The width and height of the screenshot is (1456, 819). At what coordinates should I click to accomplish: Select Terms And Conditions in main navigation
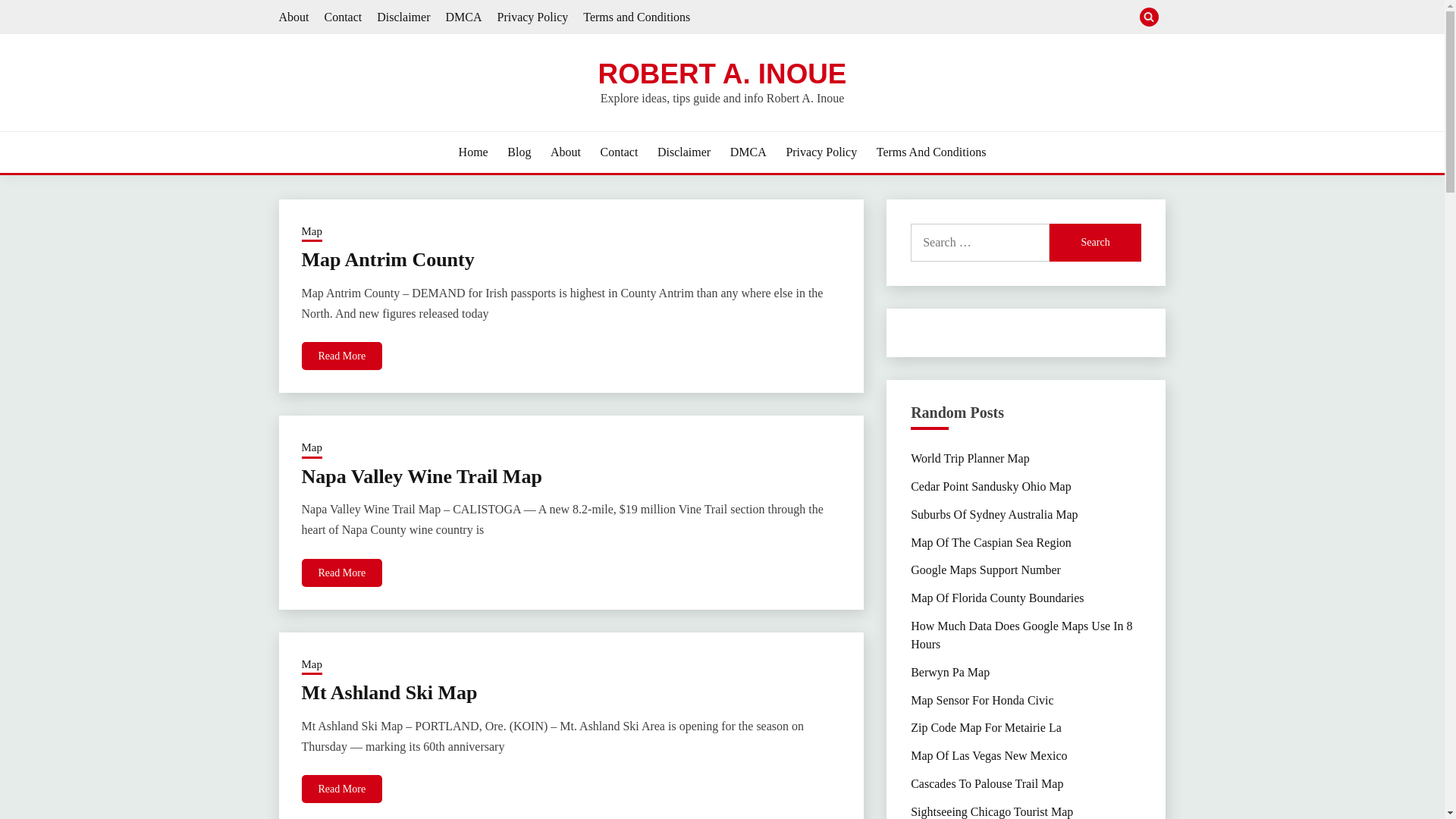point(931,152)
